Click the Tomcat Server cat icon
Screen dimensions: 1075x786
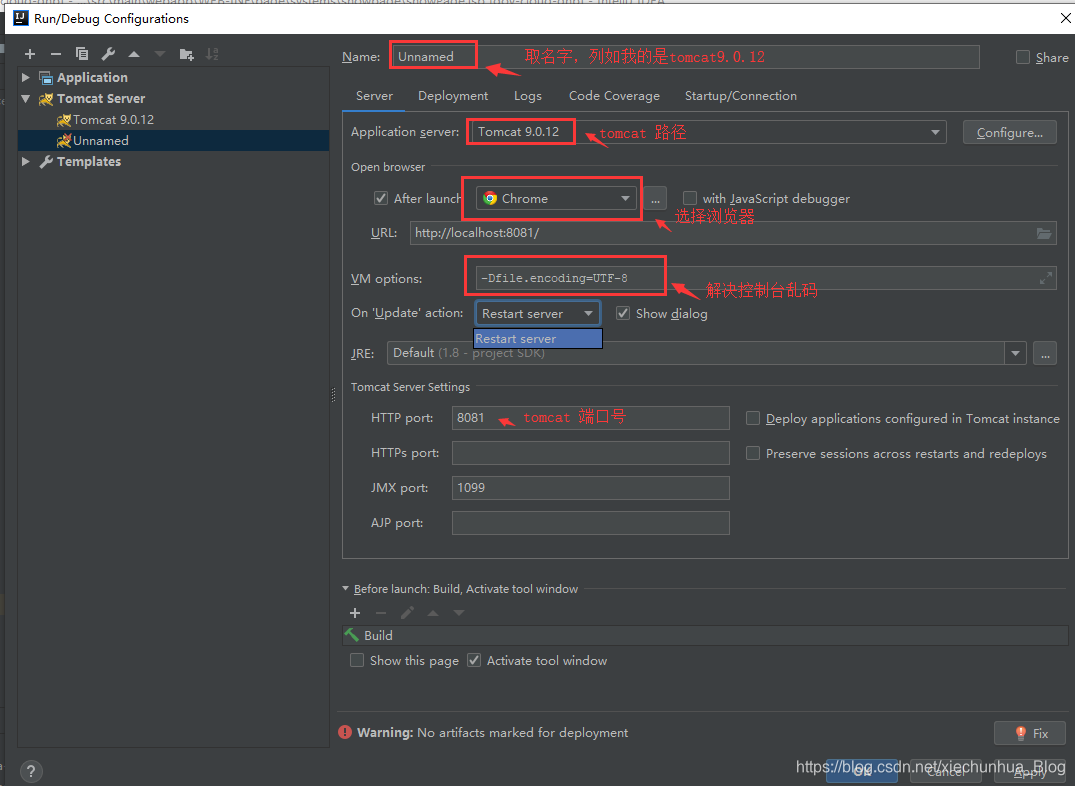click(46, 99)
